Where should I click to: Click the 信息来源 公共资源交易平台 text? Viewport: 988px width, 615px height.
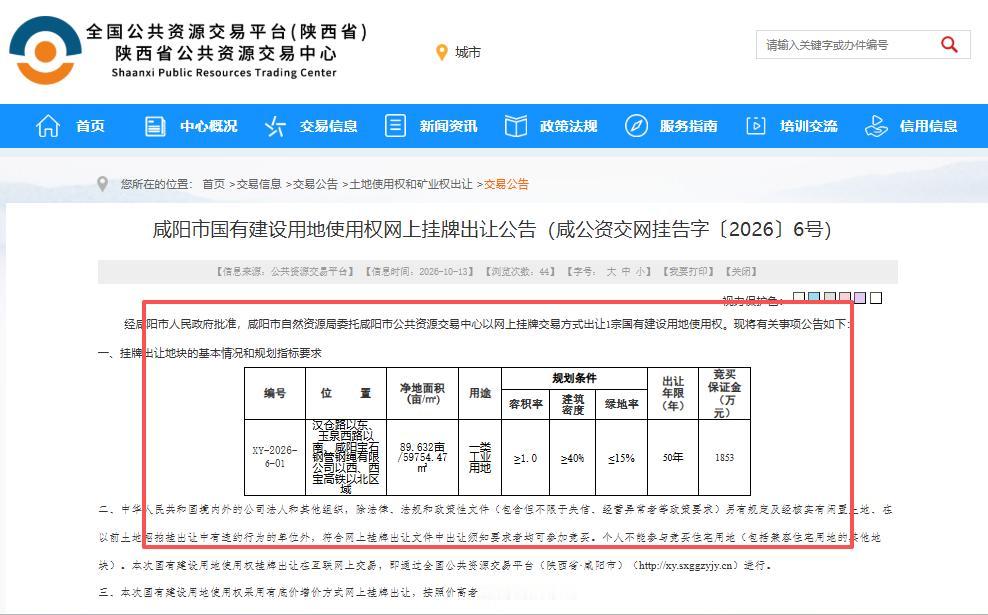point(284,272)
